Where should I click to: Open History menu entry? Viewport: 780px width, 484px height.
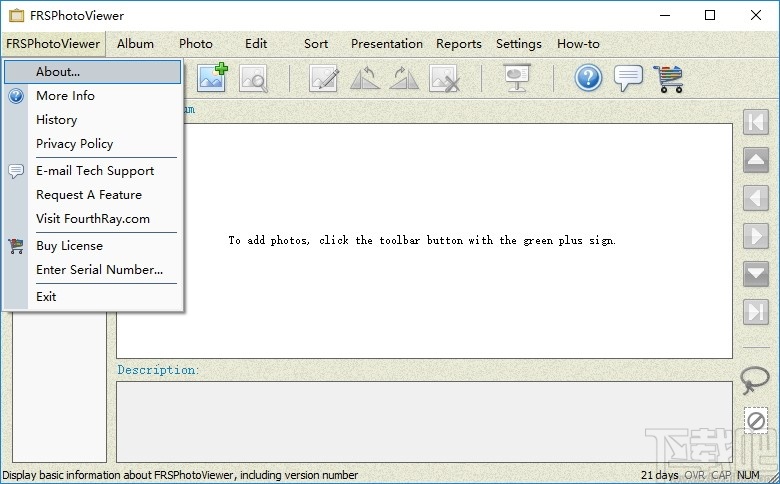pyautogui.click(x=93, y=120)
